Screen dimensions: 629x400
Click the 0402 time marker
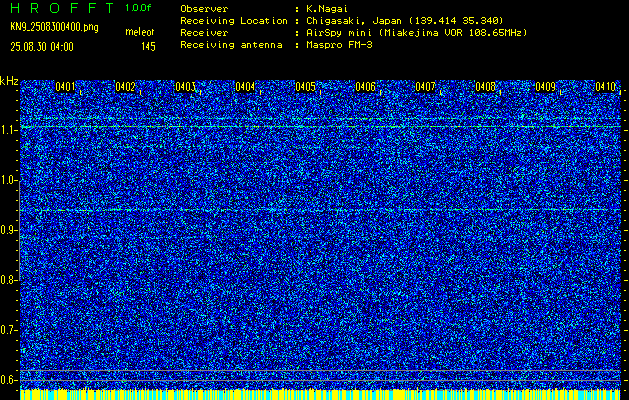pyautogui.click(x=125, y=87)
